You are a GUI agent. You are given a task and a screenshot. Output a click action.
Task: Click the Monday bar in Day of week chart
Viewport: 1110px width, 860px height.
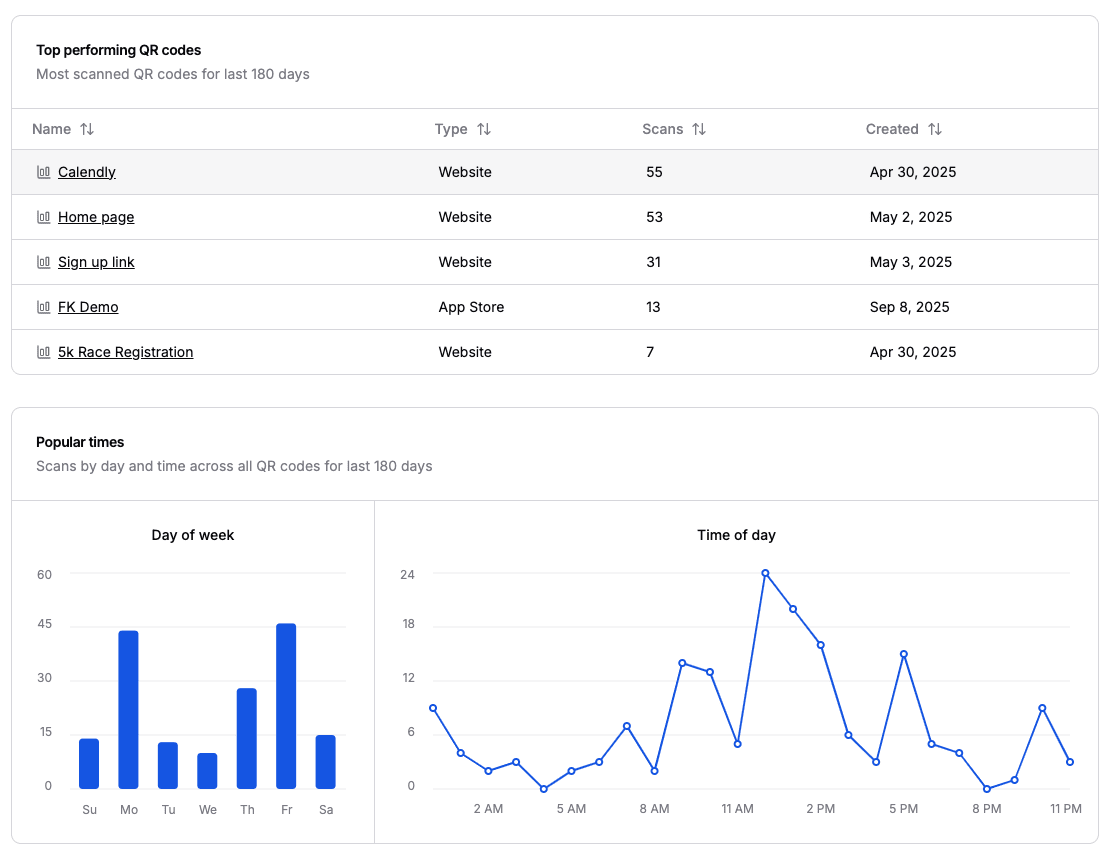click(128, 709)
